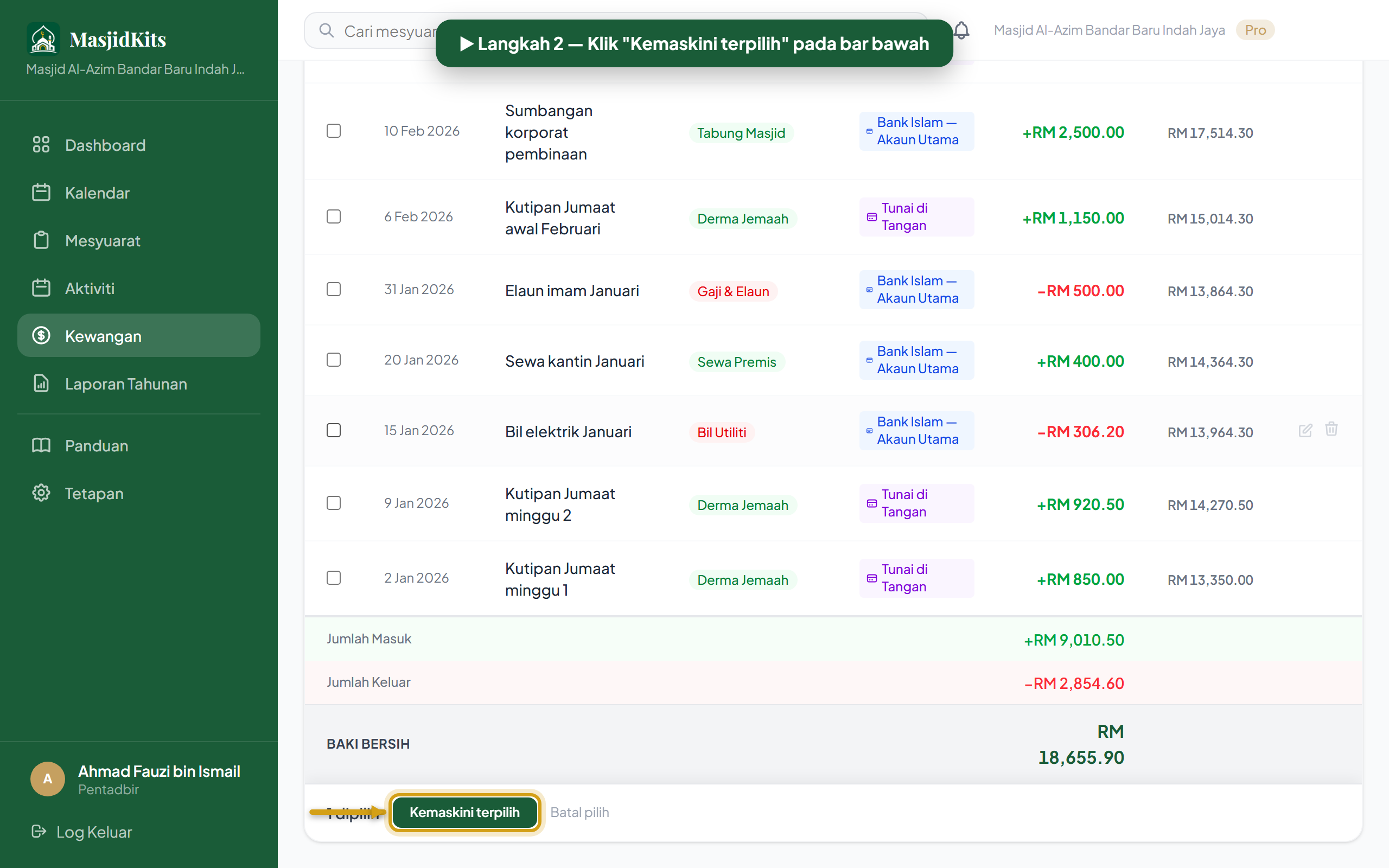Focus the Cari mesyuarat search field
The image size is (1389, 868).
[616, 30]
